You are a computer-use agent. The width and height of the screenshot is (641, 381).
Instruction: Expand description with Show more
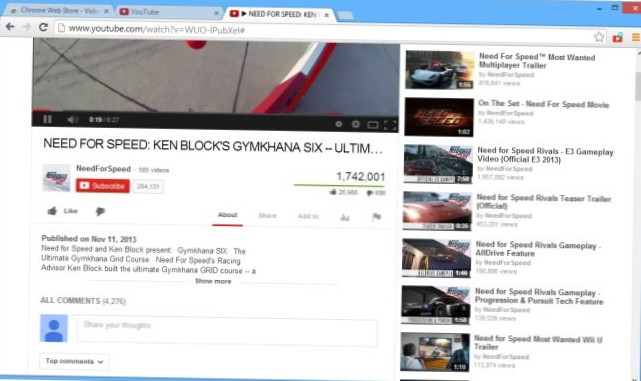(213, 281)
